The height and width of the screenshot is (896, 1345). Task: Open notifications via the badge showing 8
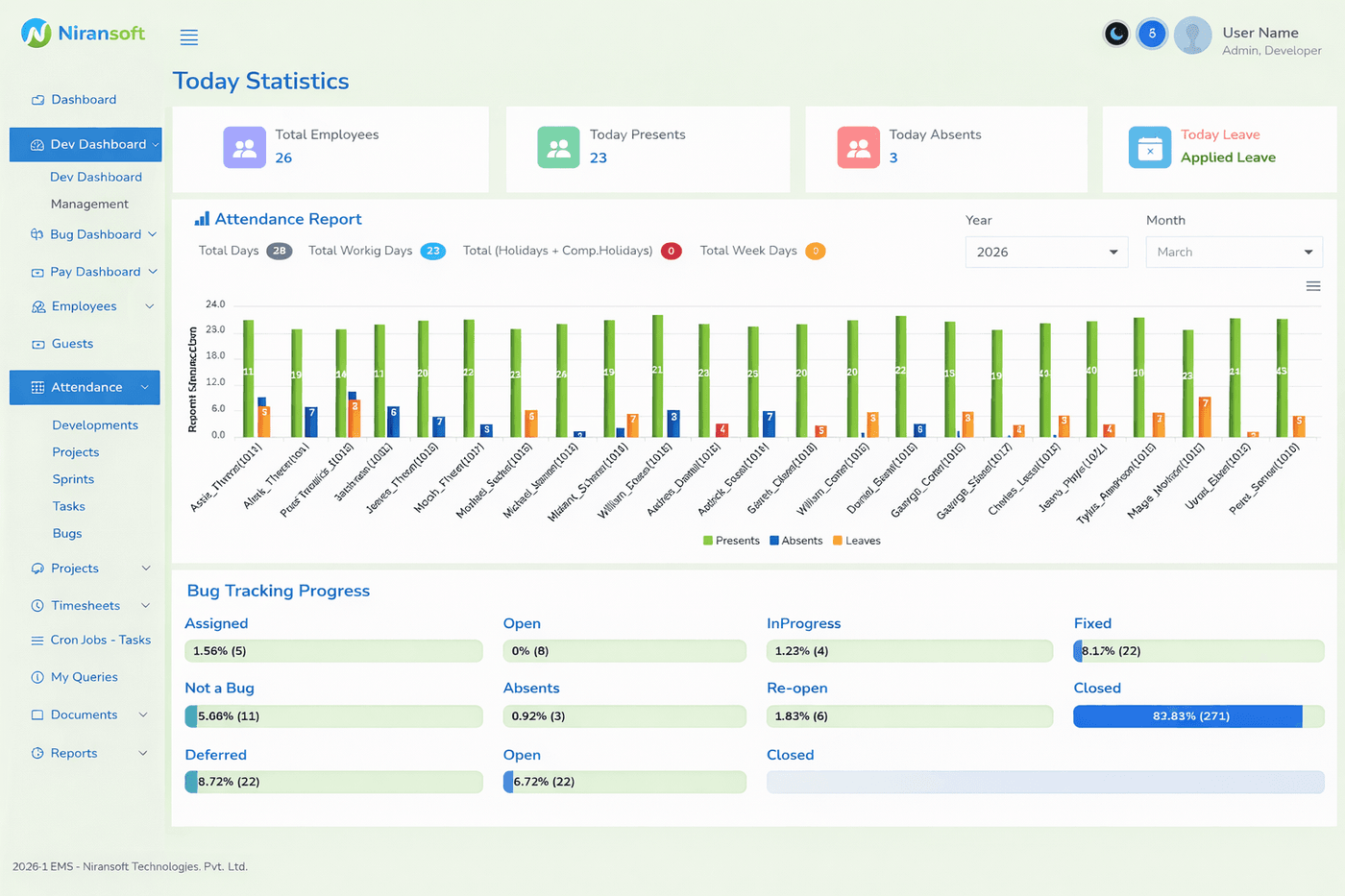coord(1152,32)
